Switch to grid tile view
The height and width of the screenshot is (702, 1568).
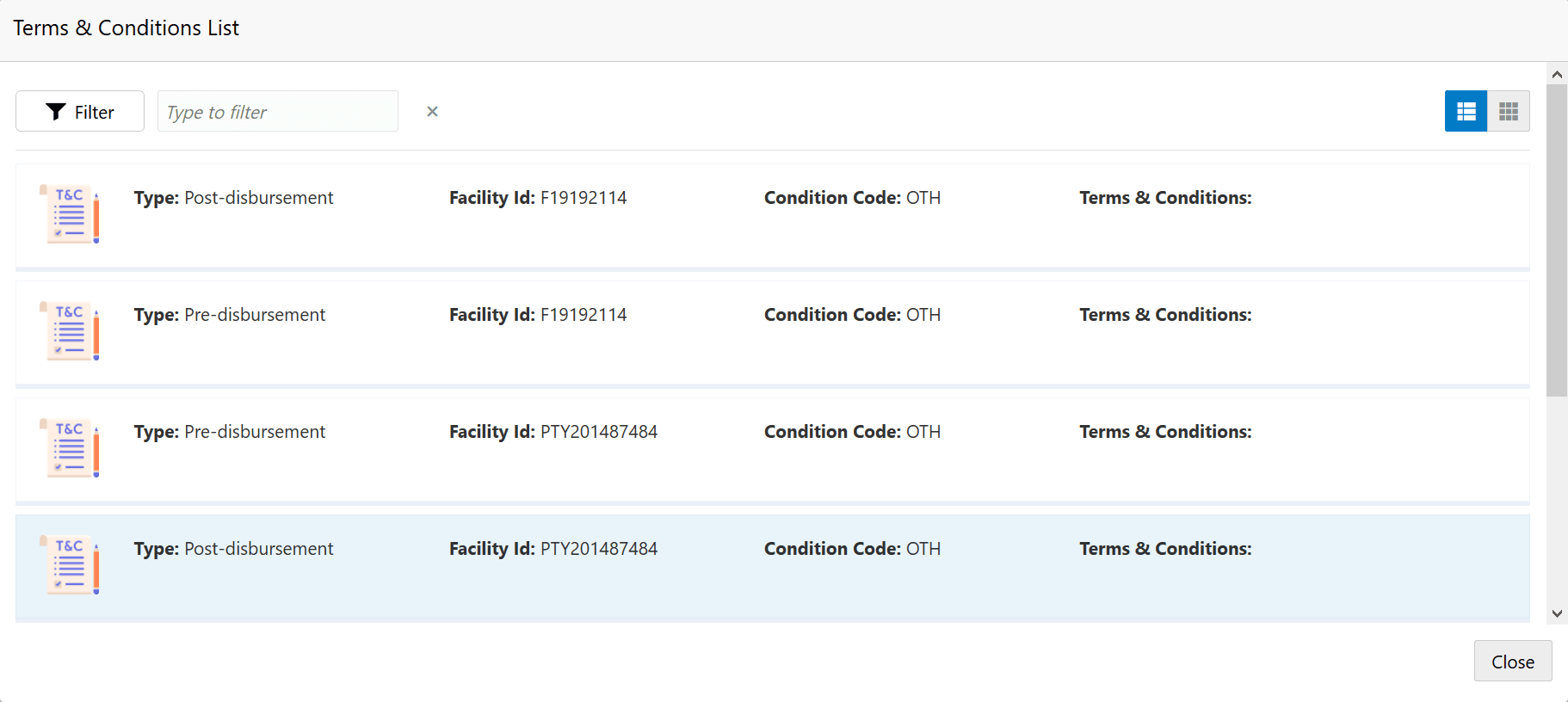pos(1509,111)
